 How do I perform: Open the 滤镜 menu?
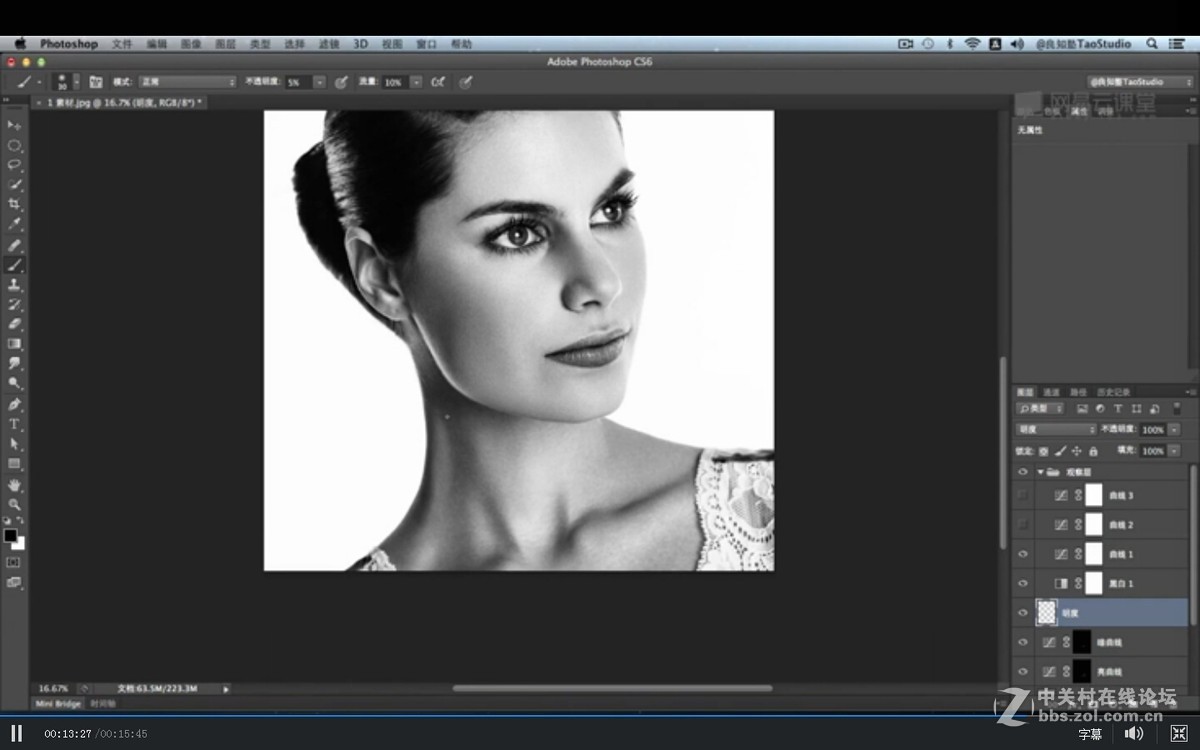tap(329, 44)
